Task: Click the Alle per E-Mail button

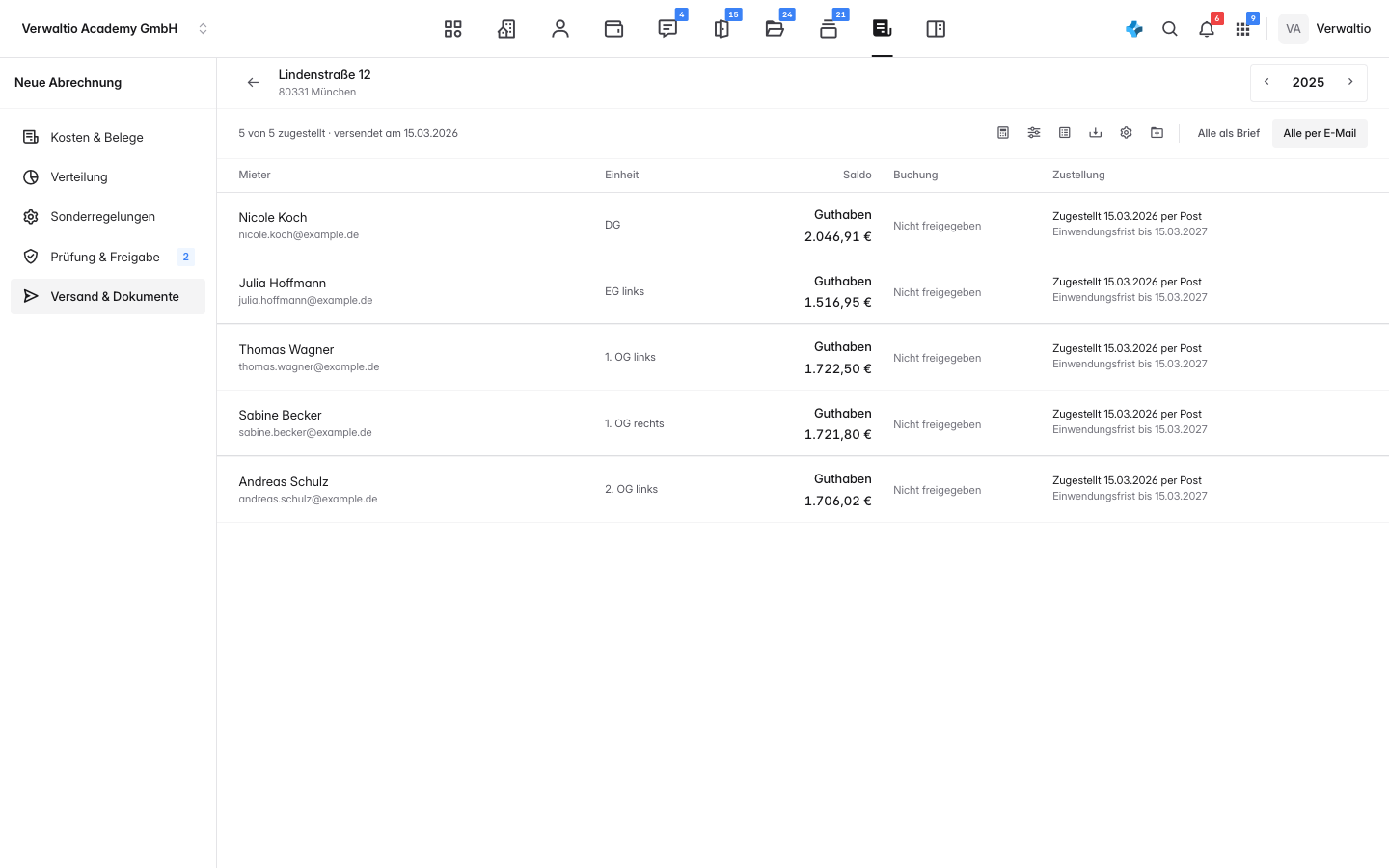Action: (1320, 133)
